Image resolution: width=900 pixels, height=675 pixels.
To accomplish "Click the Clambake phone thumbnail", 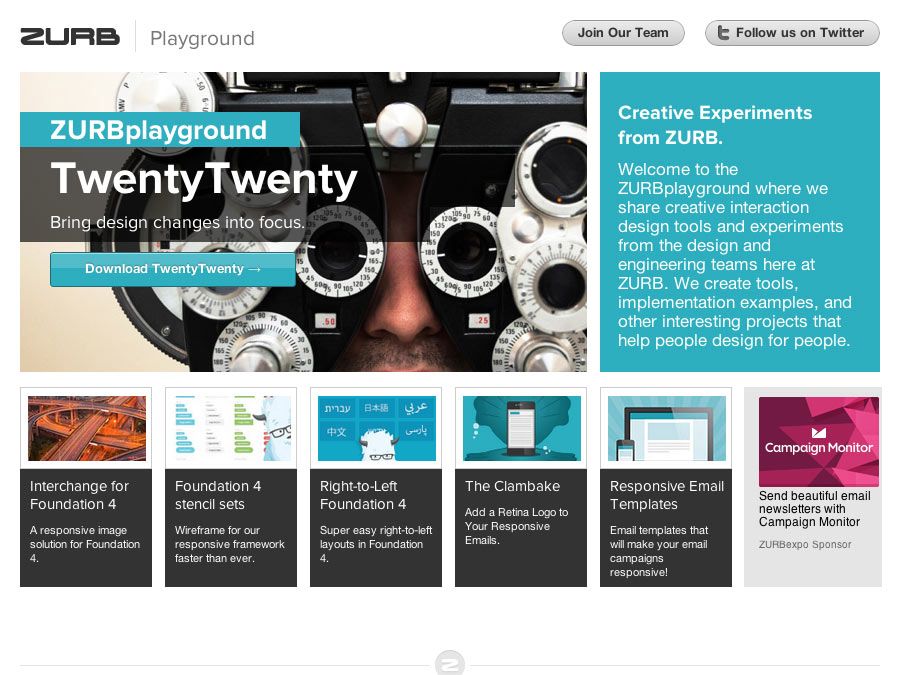I will click(522, 428).
